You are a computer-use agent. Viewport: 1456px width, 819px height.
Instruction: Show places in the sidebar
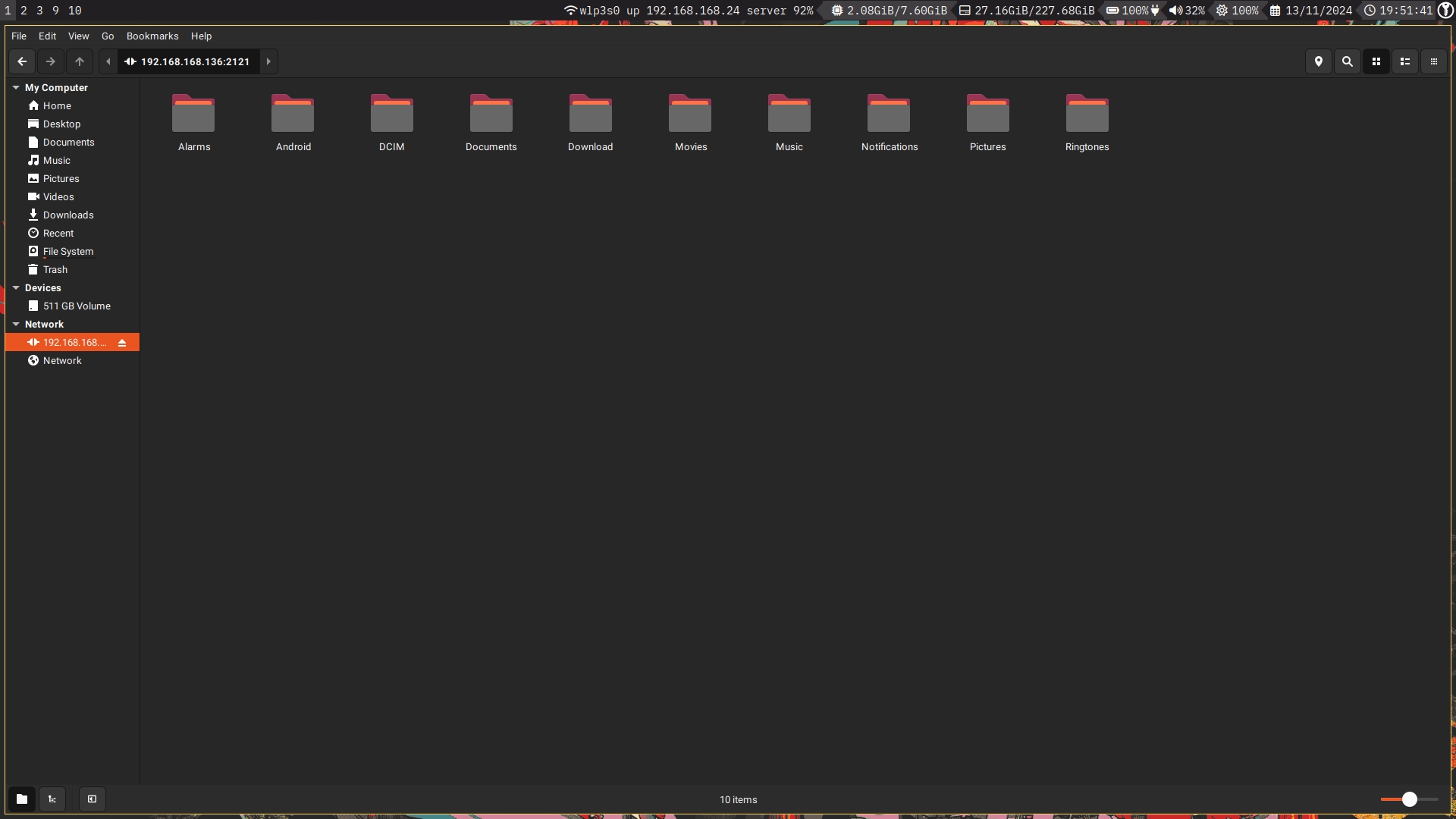[x=22, y=799]
